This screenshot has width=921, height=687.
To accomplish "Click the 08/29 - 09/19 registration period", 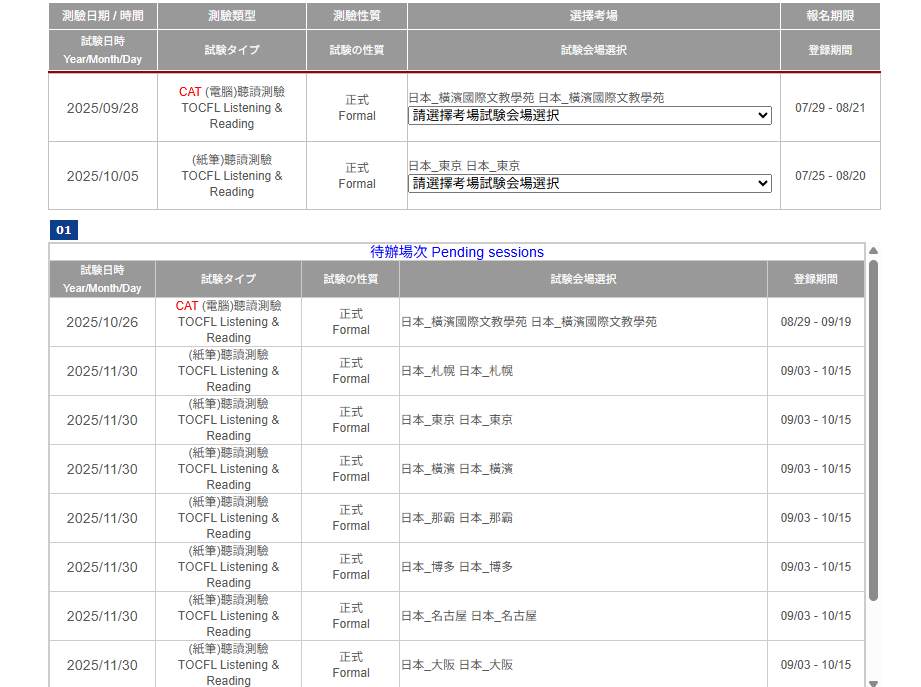I will 816,322.
